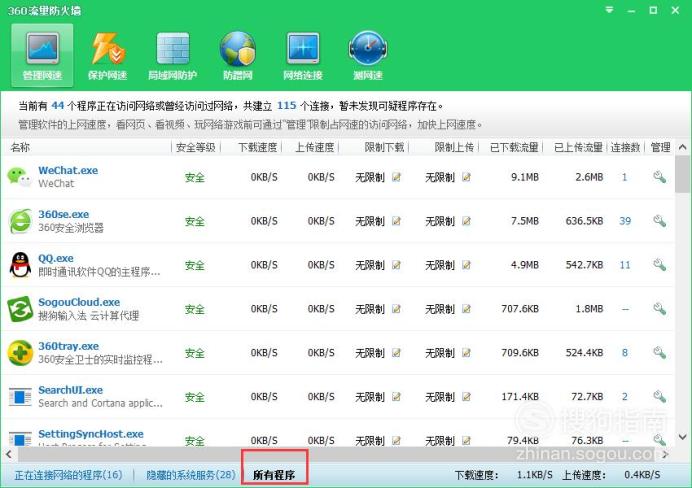
Task: Sort by 连接数 column header
Action: pyautogui.click(x=625, y=147)
